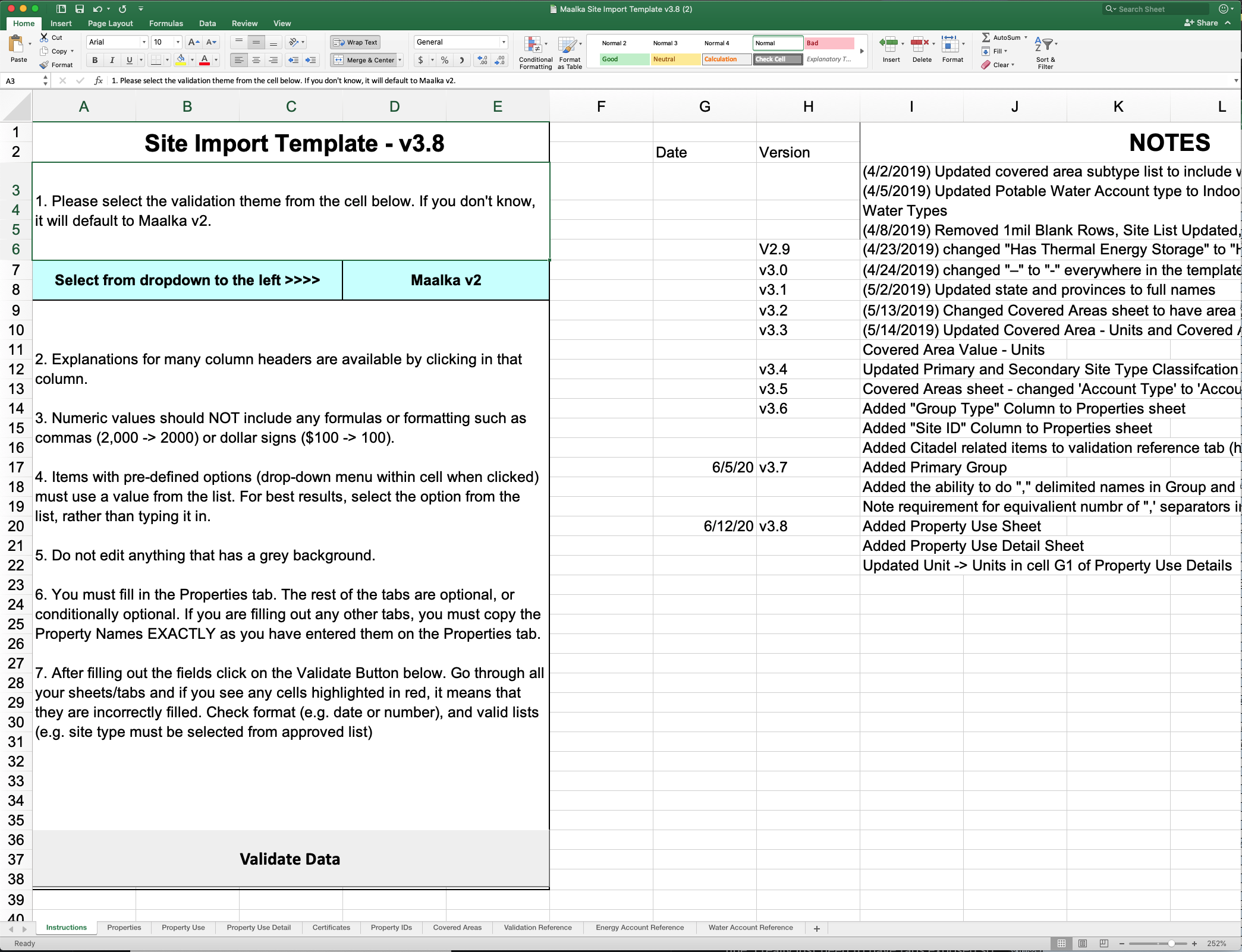The height and width of the screenshot is (952, 1242).
Task: Expand the cell styles gallery arrow
Action: tap(861, 51)
